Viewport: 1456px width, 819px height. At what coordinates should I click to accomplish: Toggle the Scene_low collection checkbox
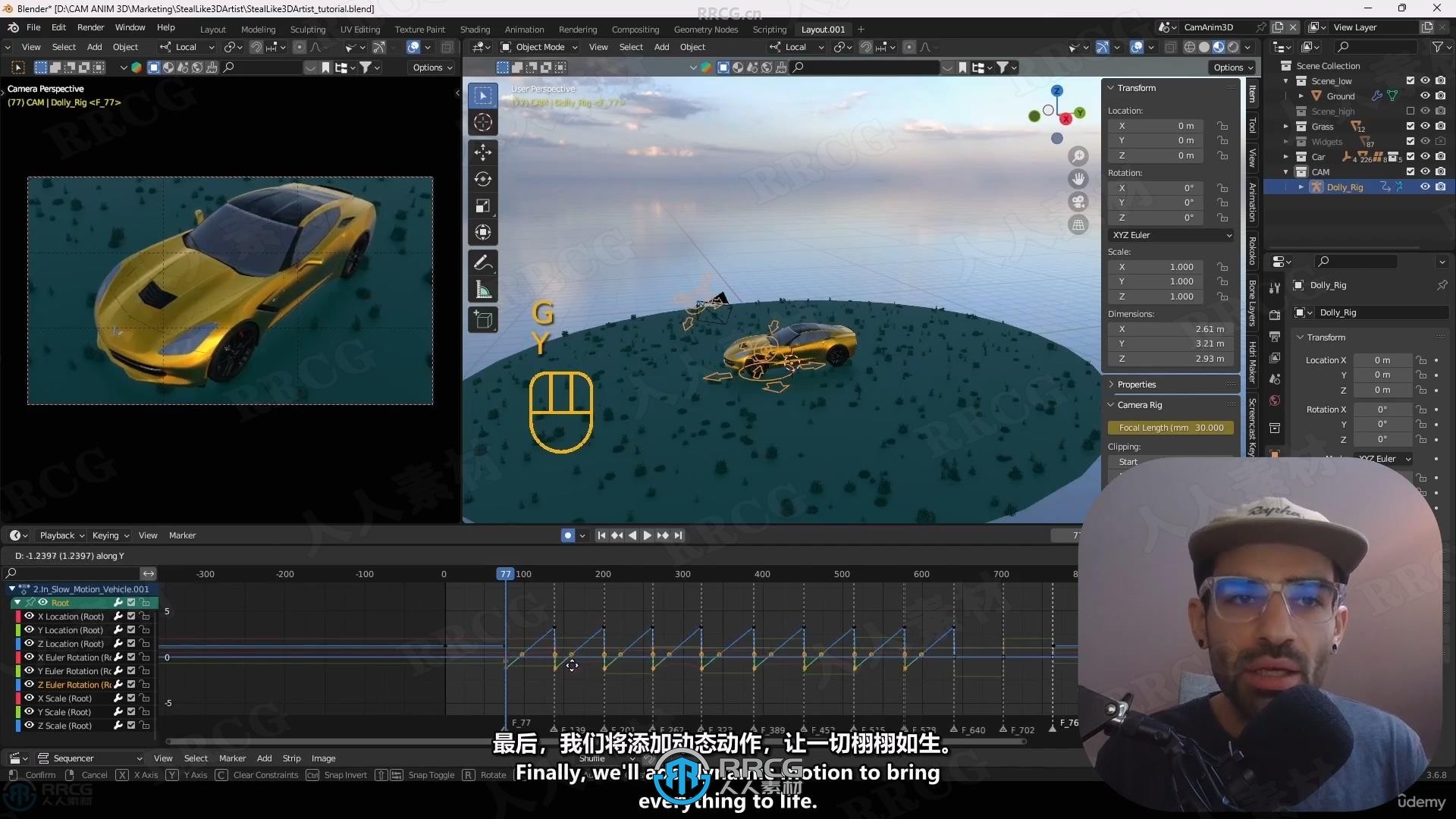[x=1410, y=81]
